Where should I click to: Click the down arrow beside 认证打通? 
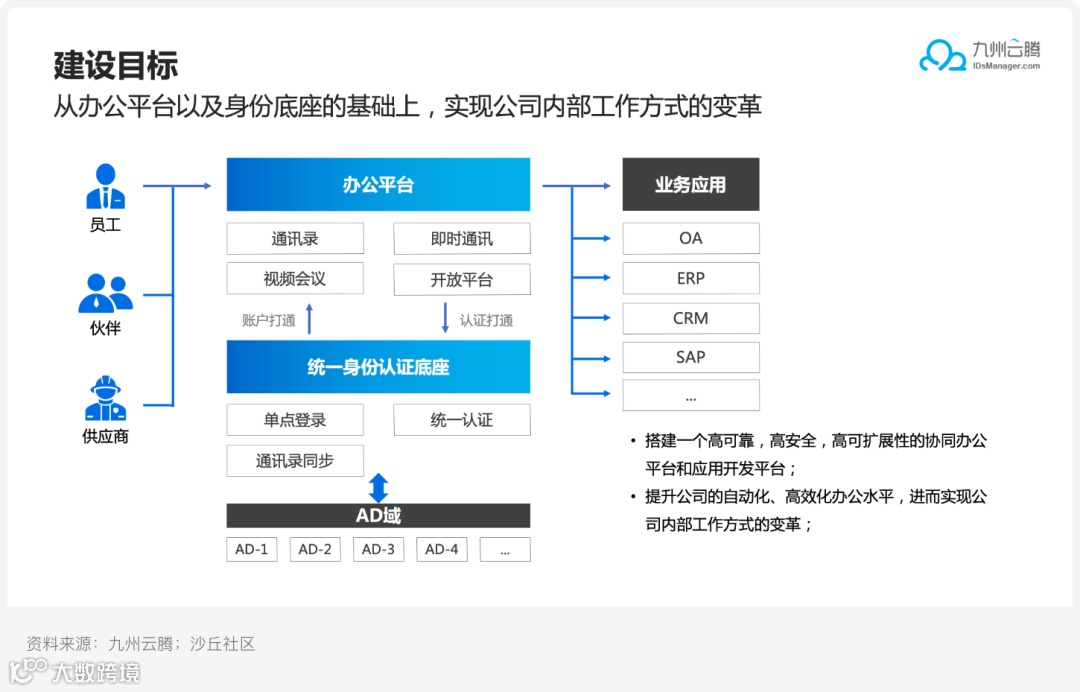(445, 318)
